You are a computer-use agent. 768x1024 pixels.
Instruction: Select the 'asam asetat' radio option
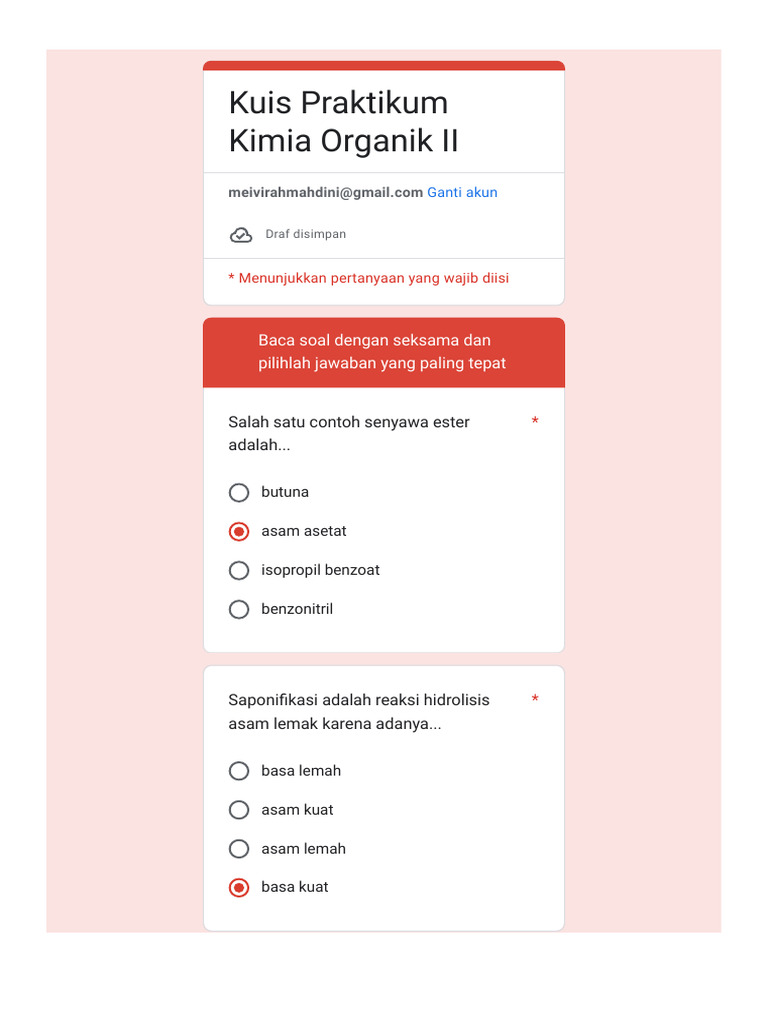(x=239, y=531)
